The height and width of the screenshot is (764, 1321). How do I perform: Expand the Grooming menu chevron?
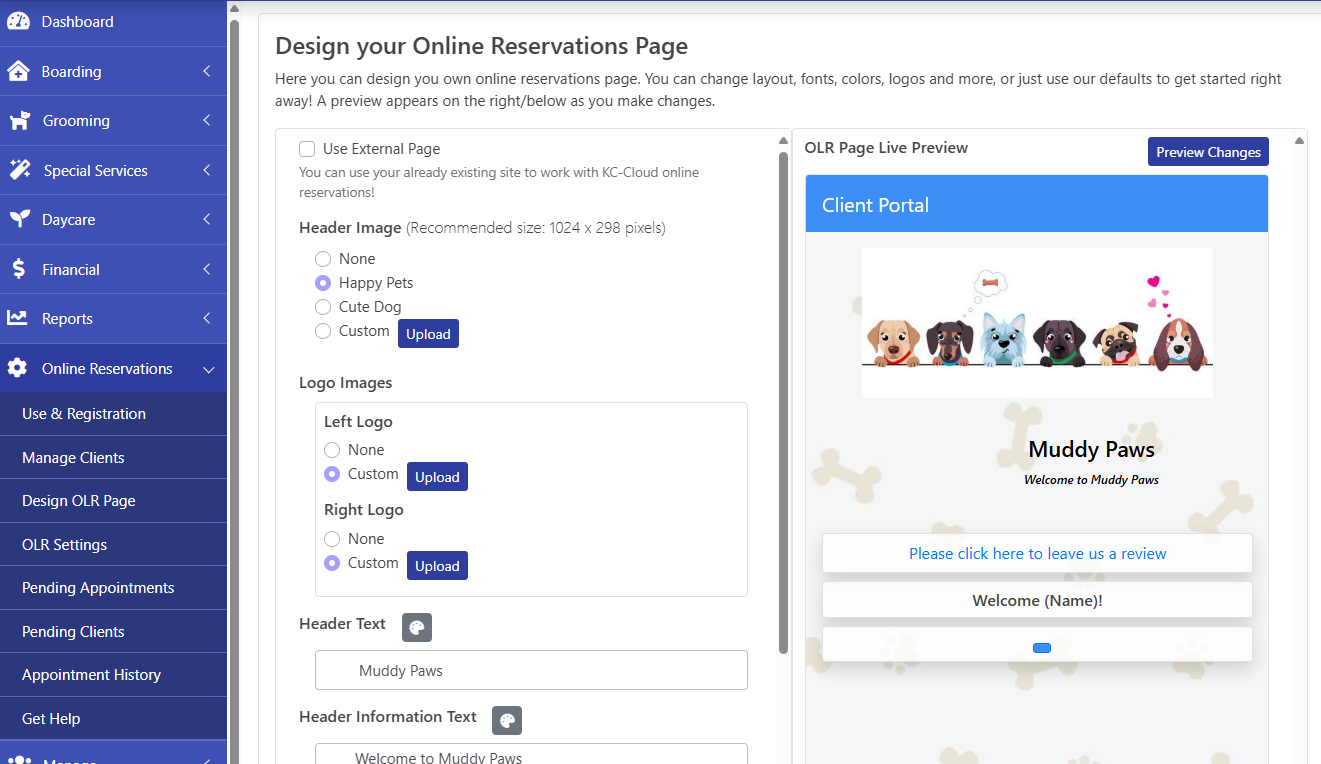coord(207,121)
